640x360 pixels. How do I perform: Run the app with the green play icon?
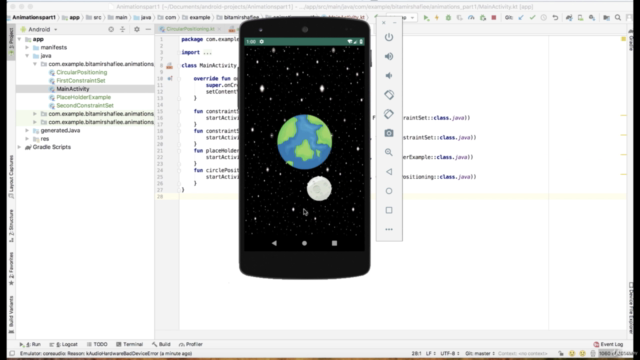click(426, 18)
